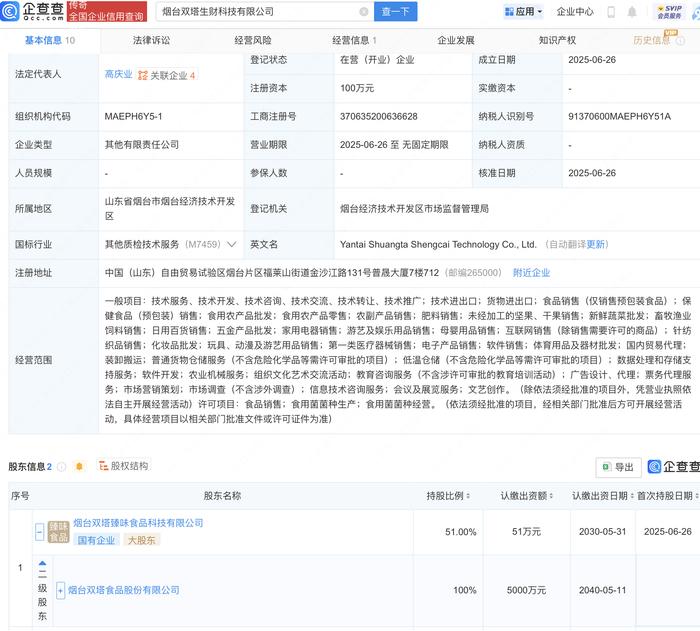Open 企业中心

pos(575,12)
